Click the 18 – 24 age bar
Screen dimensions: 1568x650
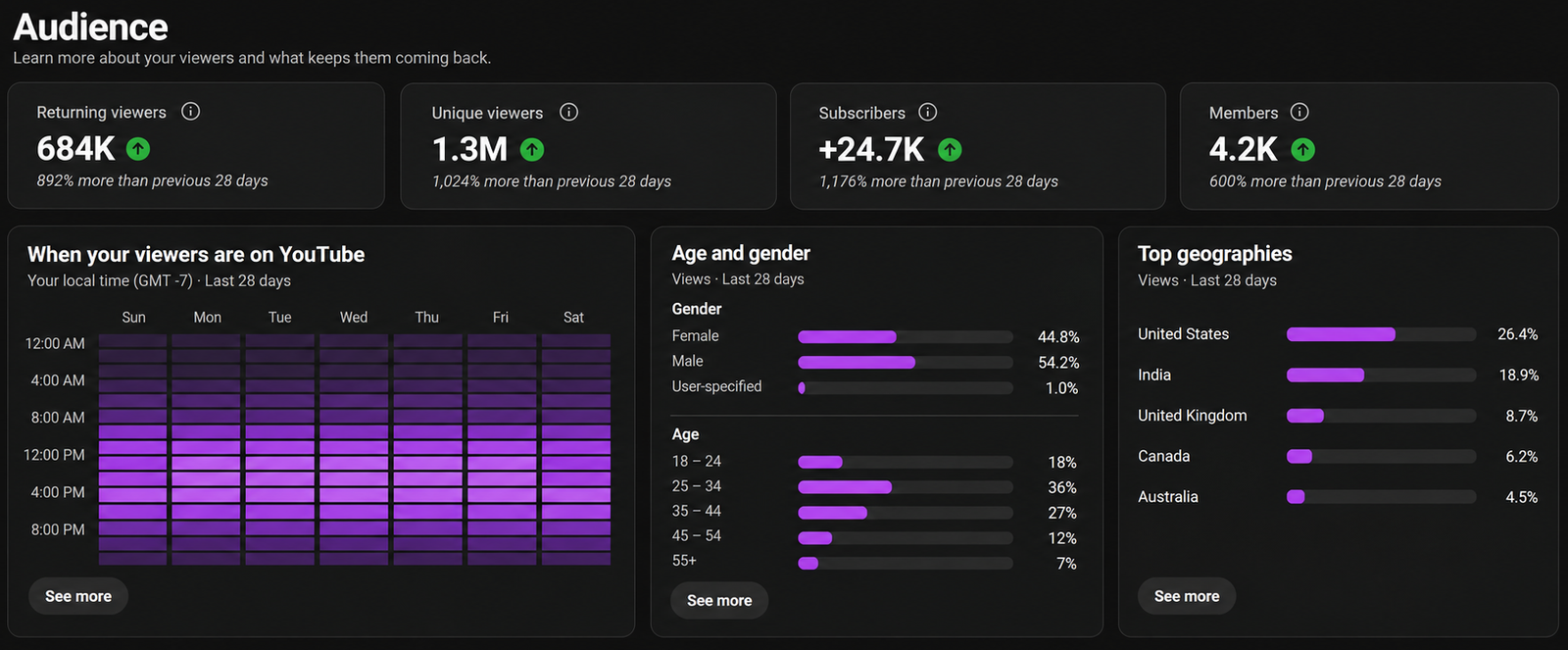[906, 462]
